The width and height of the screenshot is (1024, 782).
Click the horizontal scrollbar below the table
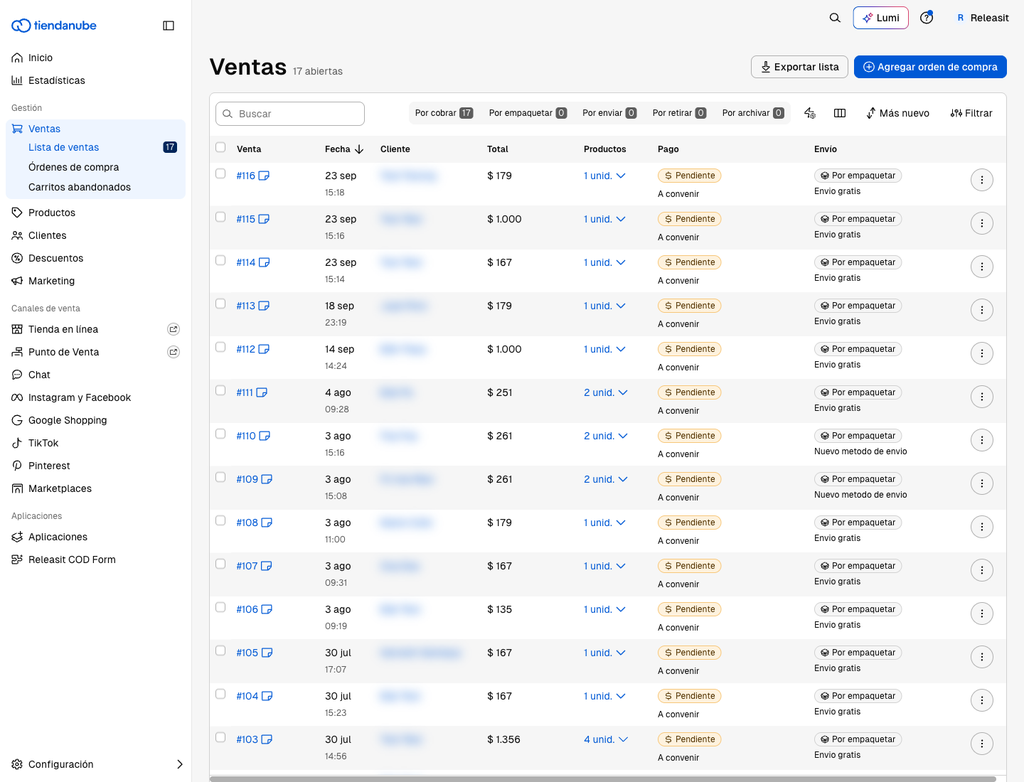[603, 779]
